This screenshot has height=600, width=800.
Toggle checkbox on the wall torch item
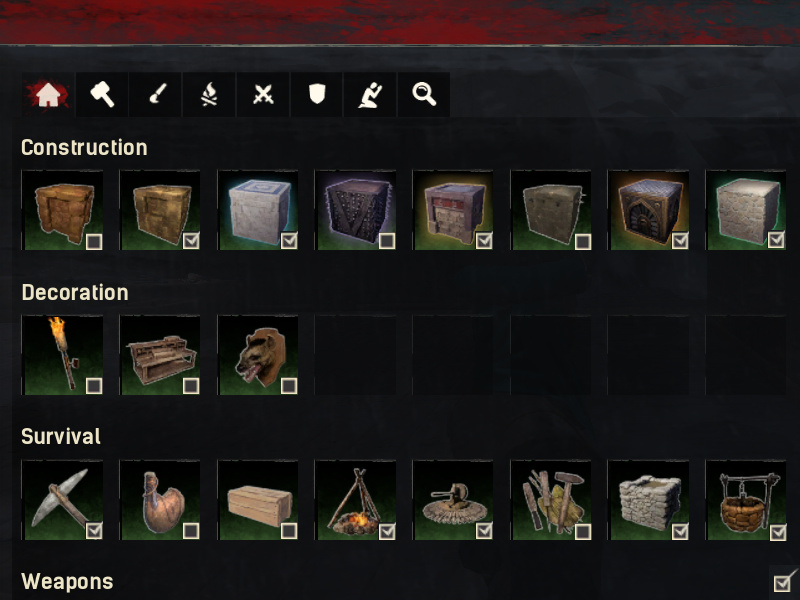[x=94, y=386]
